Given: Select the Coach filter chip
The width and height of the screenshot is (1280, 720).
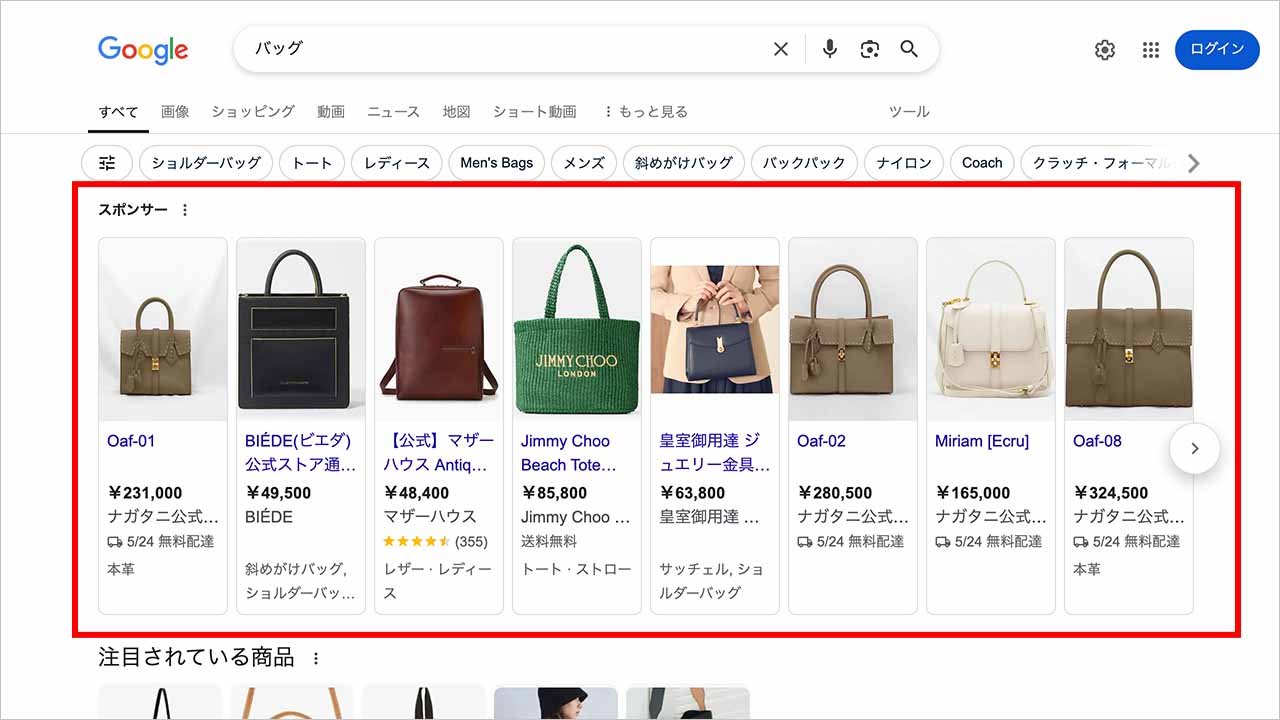Looking at the screenshot, I should 982,163.
